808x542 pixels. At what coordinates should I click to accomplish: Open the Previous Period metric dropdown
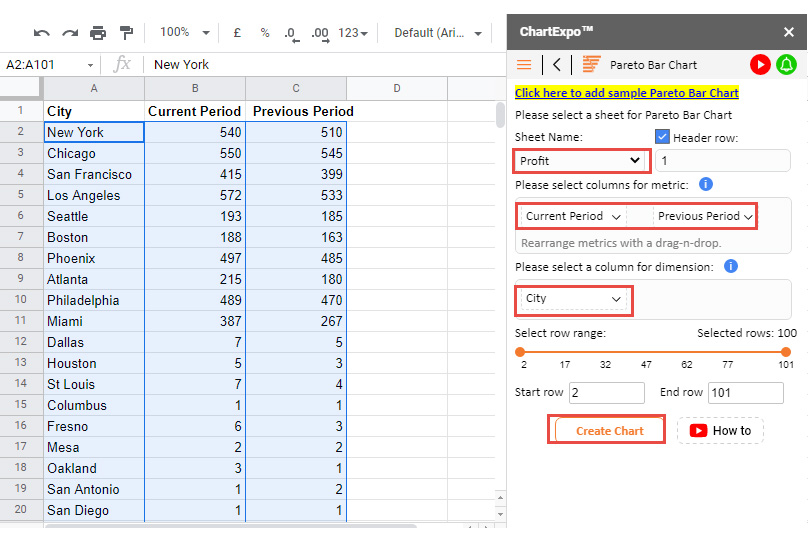pyautogui.click(x=704, y=216)
